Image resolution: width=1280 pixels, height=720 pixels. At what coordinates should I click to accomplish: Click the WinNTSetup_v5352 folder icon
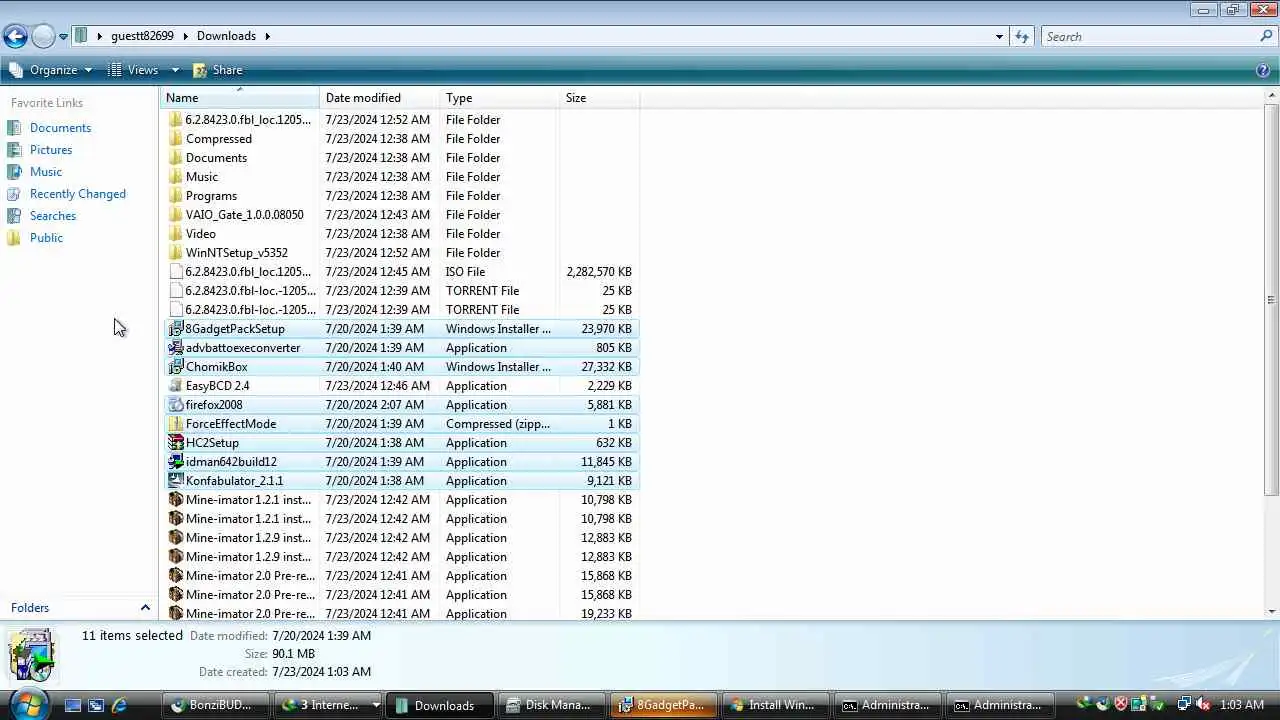click(x=176, y=253)
